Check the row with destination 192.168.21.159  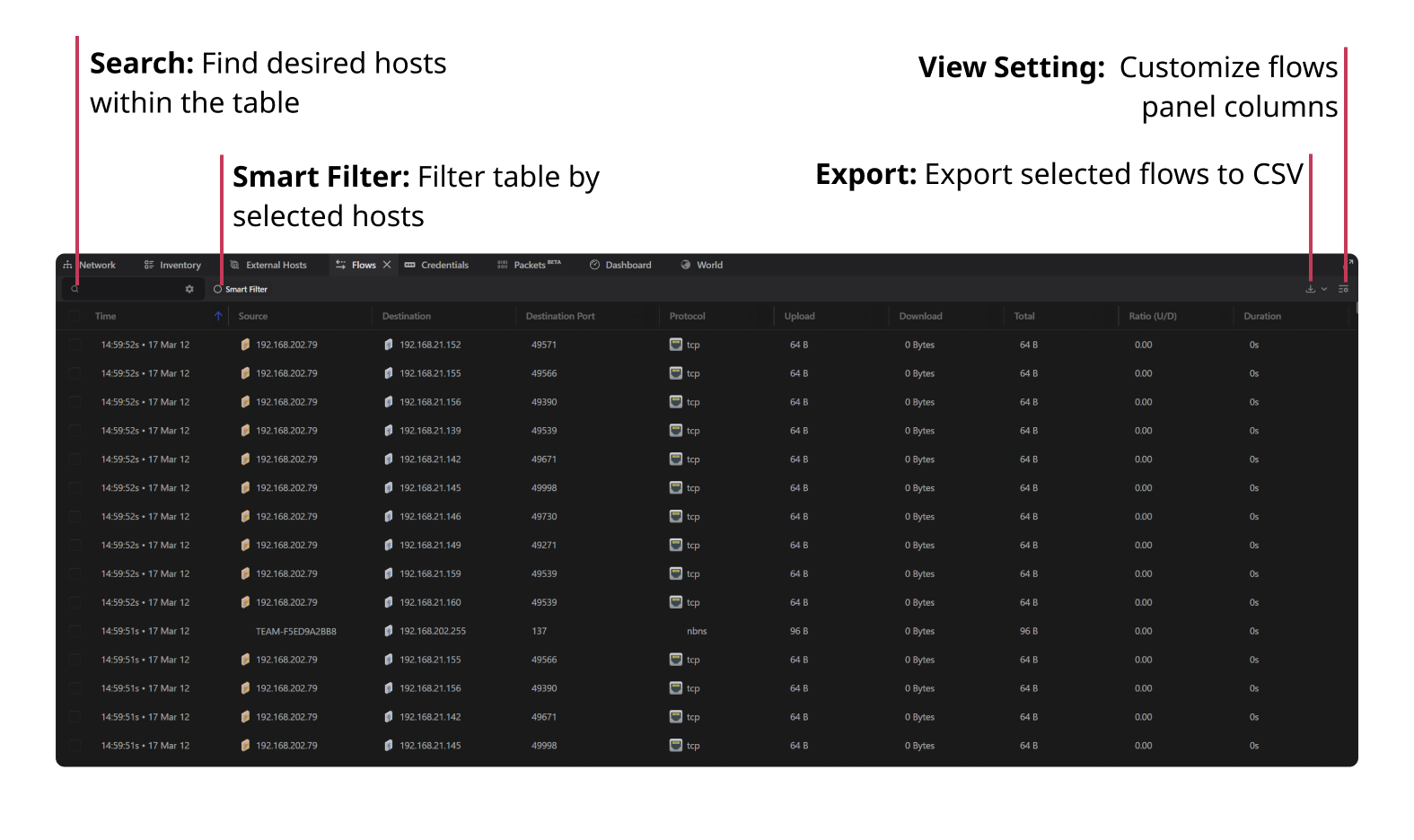point(74,574)
